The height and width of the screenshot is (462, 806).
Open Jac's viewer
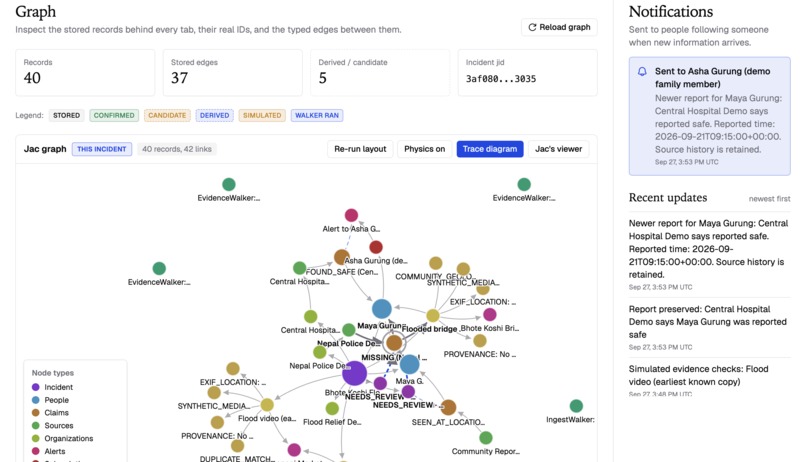coord(558,149)
